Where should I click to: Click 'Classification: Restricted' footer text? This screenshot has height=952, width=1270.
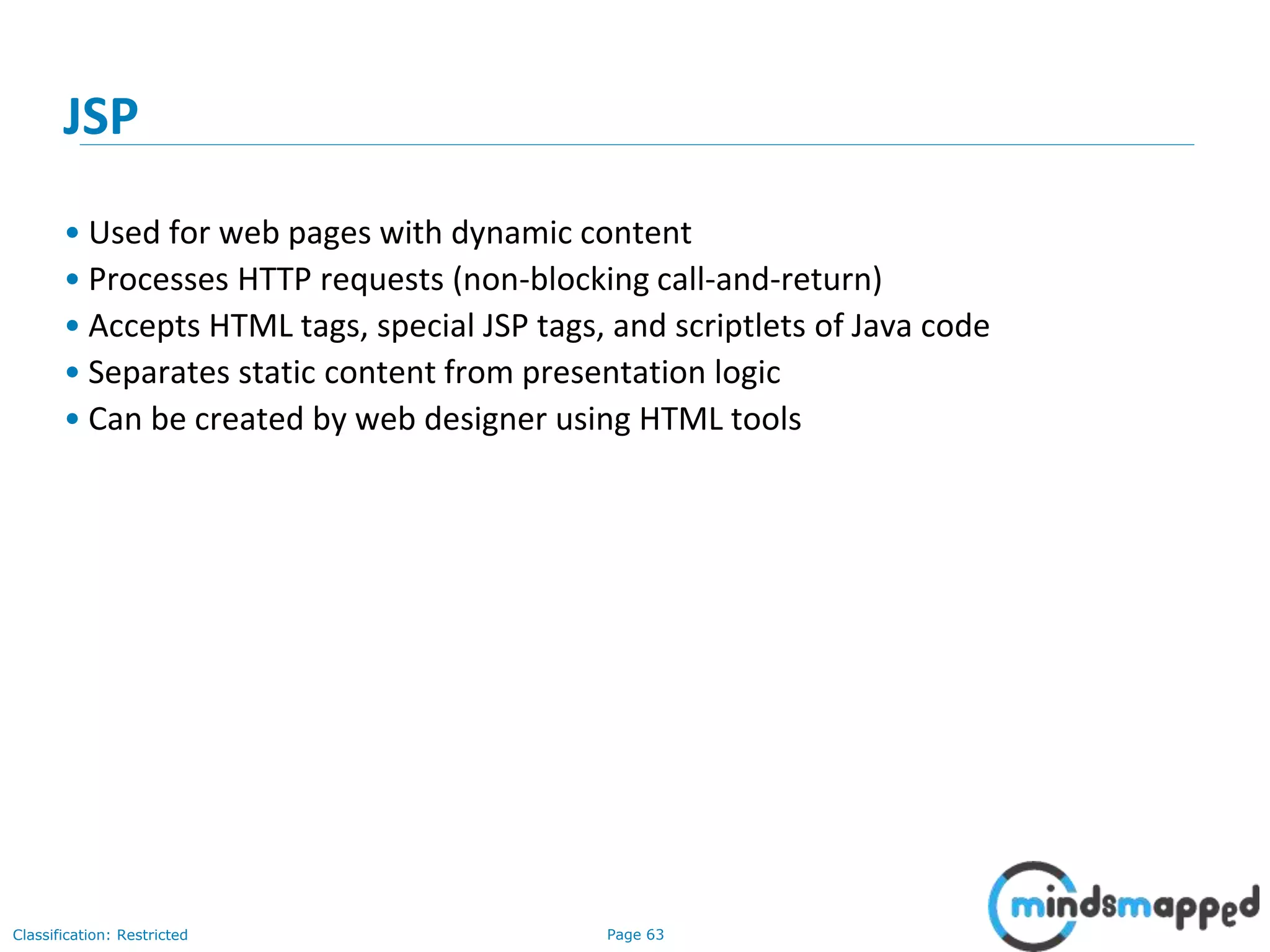pyautogui.click(x=100, y=935)
